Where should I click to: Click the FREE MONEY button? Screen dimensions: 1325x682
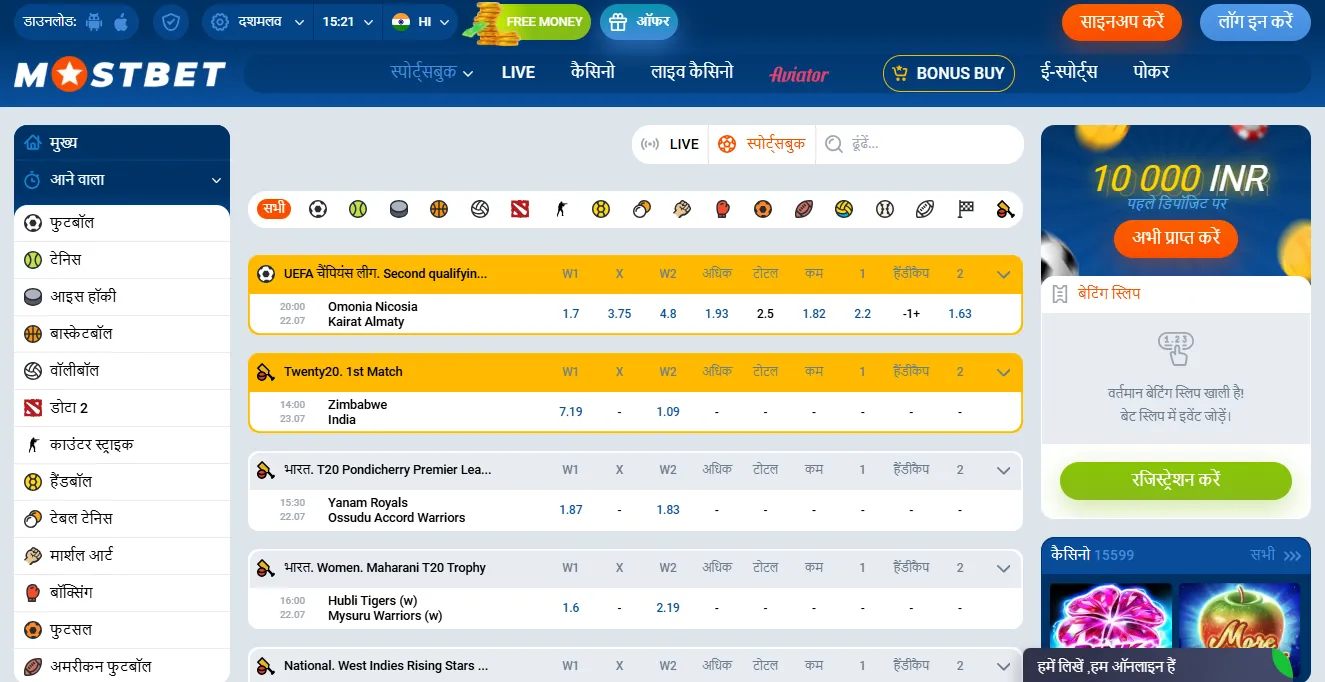pyautogui.click(x=544, y=21)
